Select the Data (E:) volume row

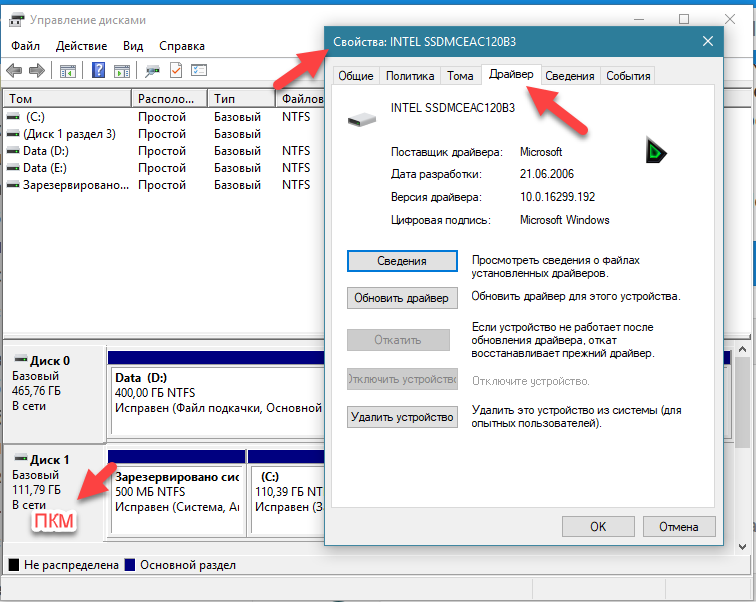pyautogui.click(x=164, y=168)
